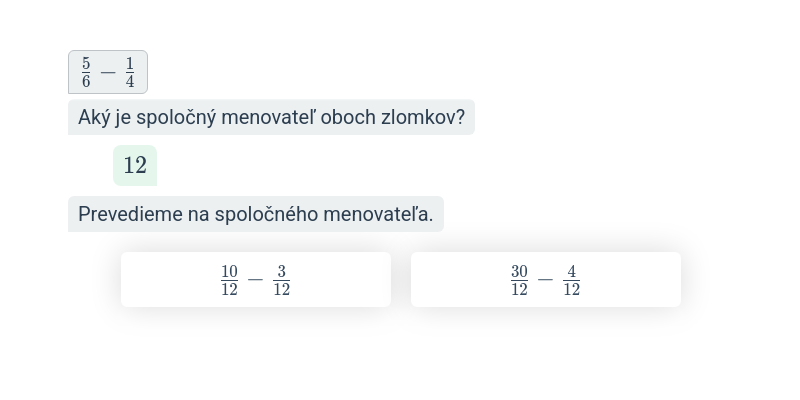Click the fraction 30/12 in the right option
Viewport: 800px width, 400px height.
coord(519,280)
